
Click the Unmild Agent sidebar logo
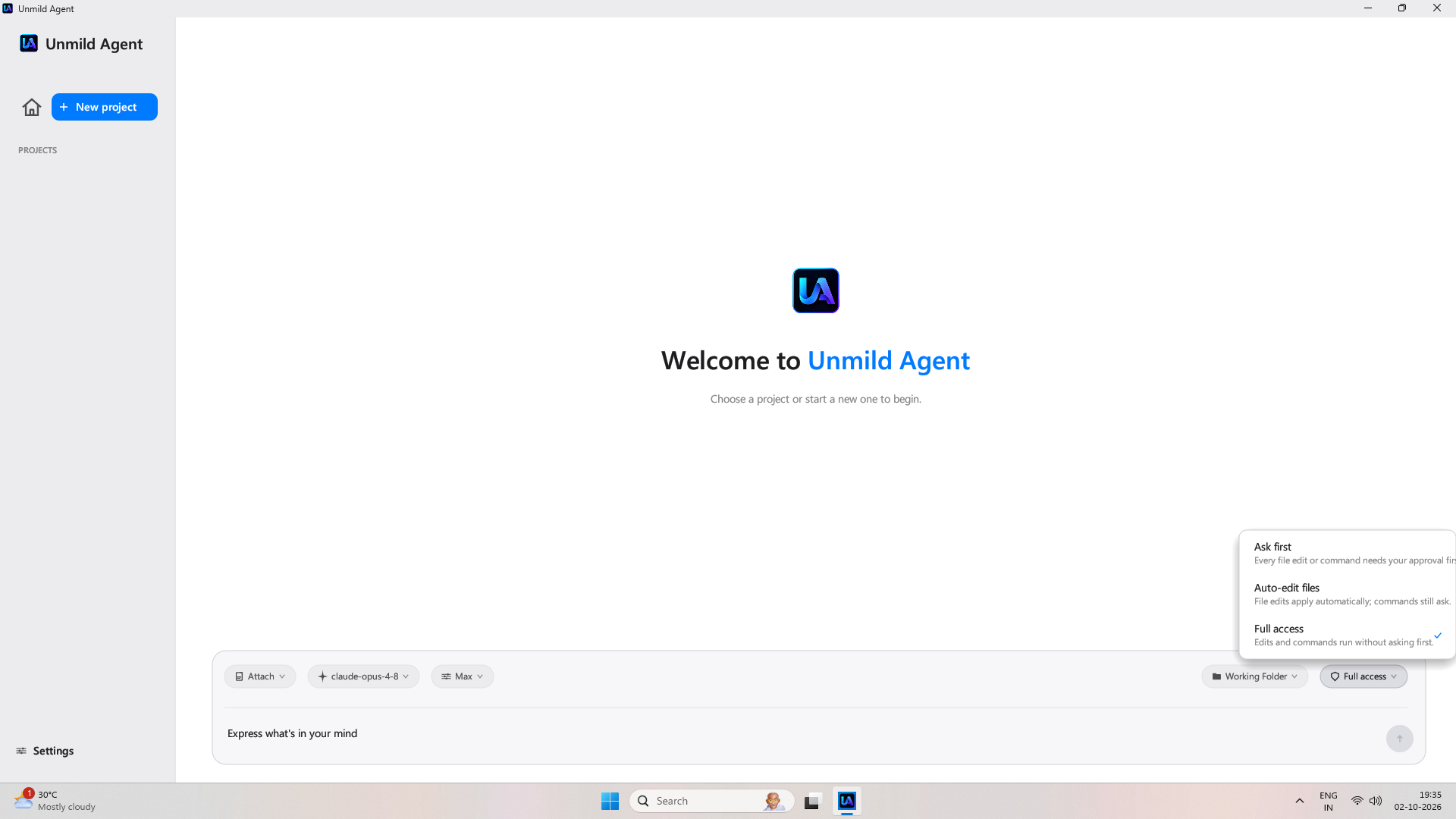(x=29, y=43)
